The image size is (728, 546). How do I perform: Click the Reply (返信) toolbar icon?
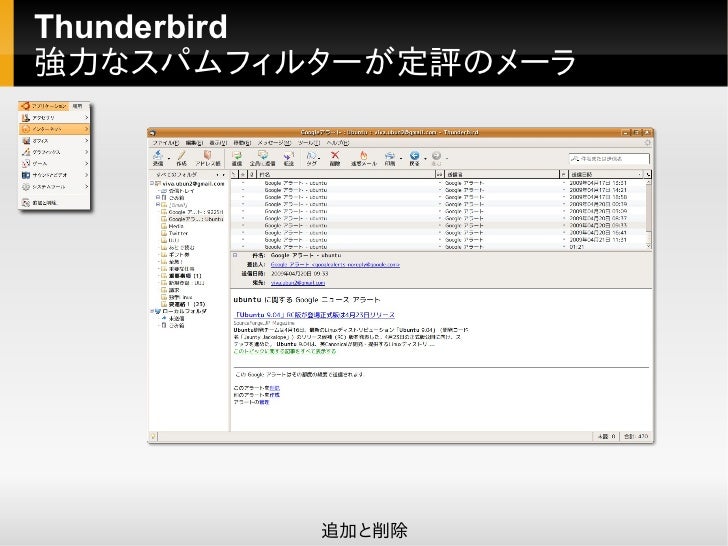[237, 156]
